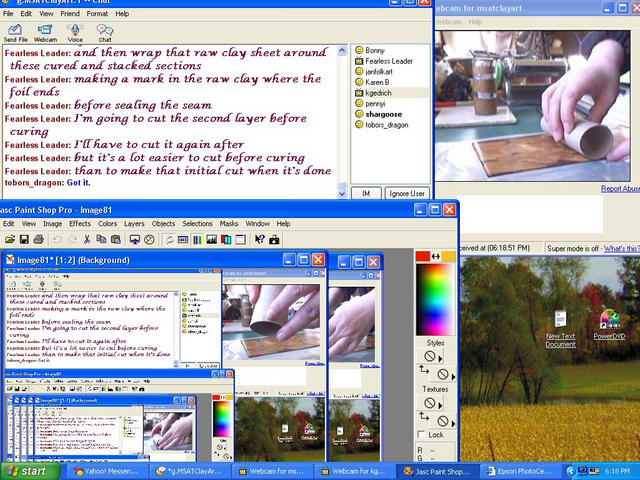This screenshot has width=640, height=480.
Task: Click the Ignore User button
Action: (x=407, y=193)
